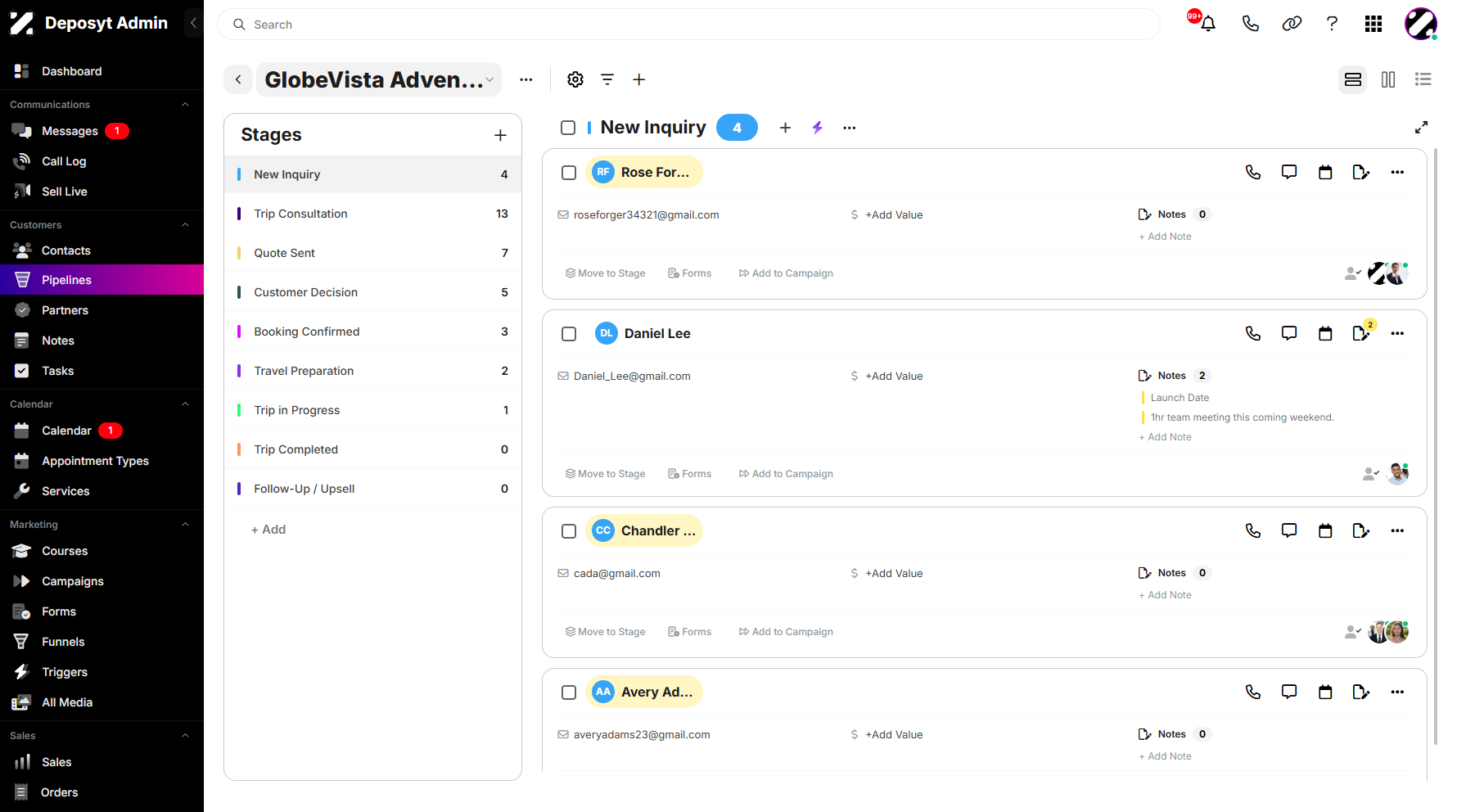Open more options on Daniel Lee card

point(1397,333)
